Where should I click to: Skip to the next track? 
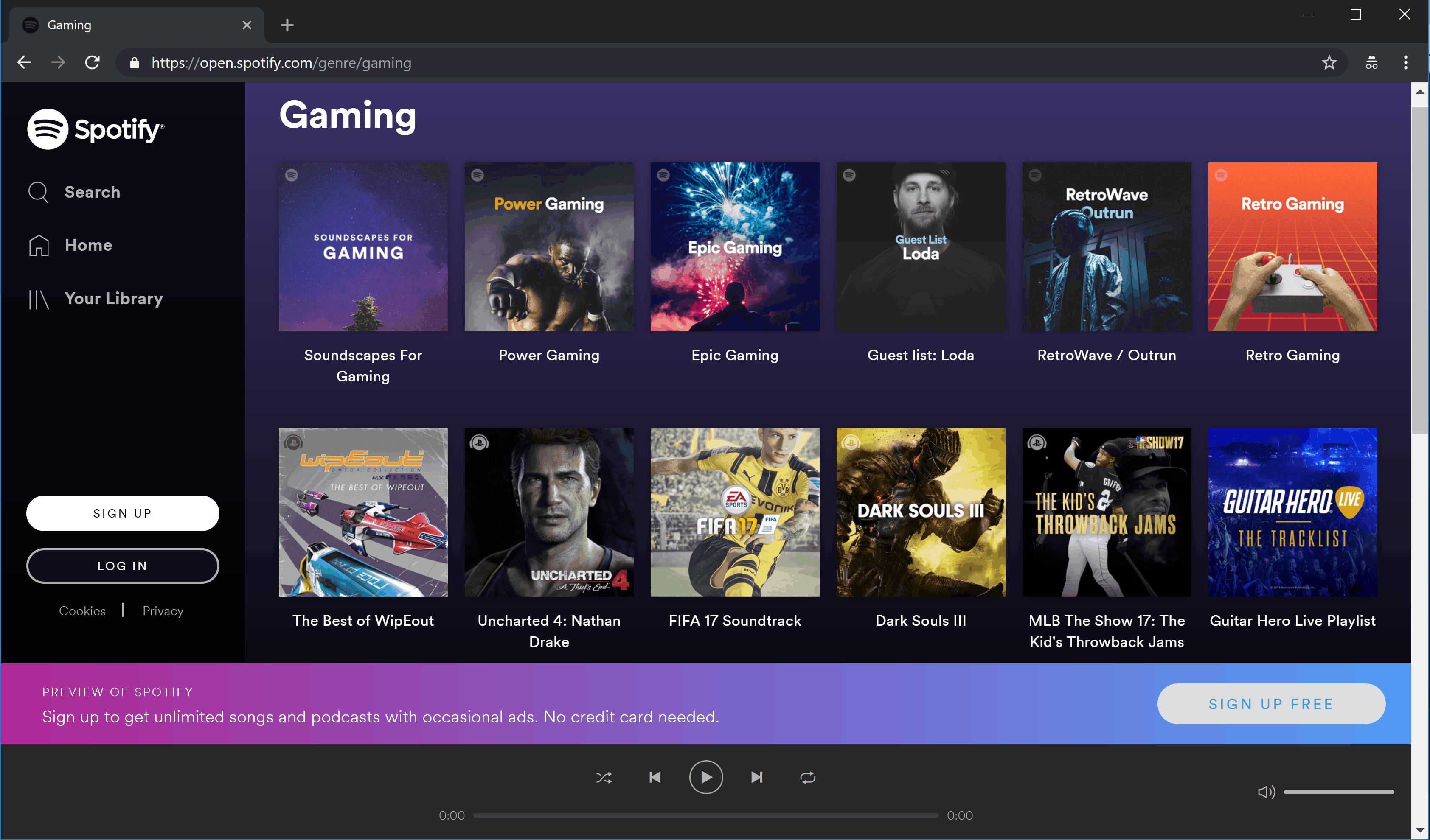[x=757, y=778]
